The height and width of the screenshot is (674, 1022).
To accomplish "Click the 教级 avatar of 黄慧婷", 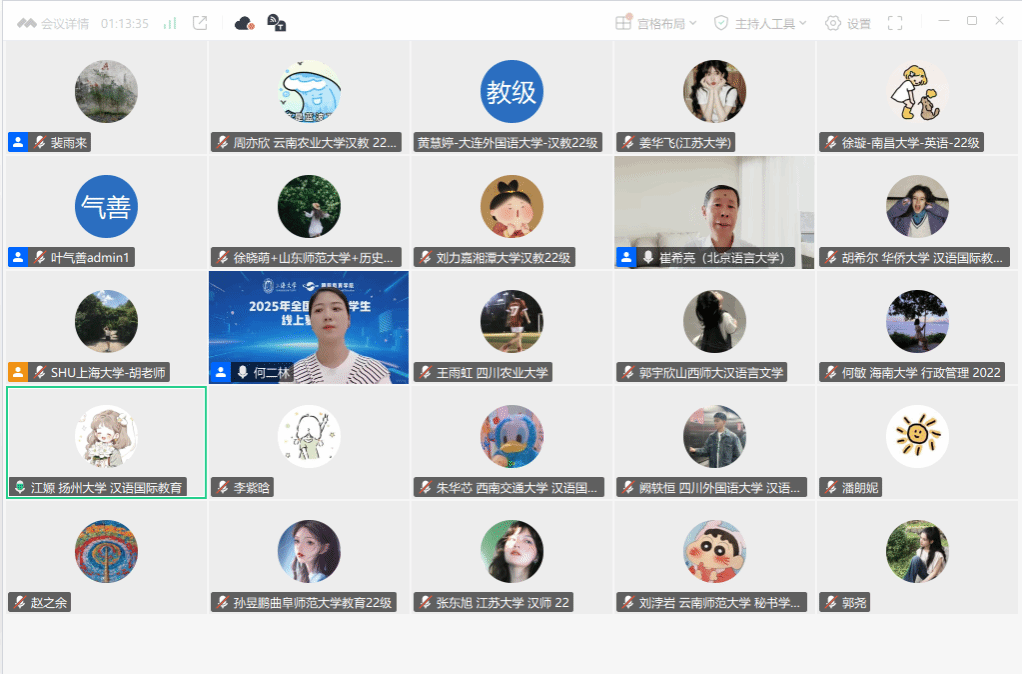I will (x=511, y=92).
